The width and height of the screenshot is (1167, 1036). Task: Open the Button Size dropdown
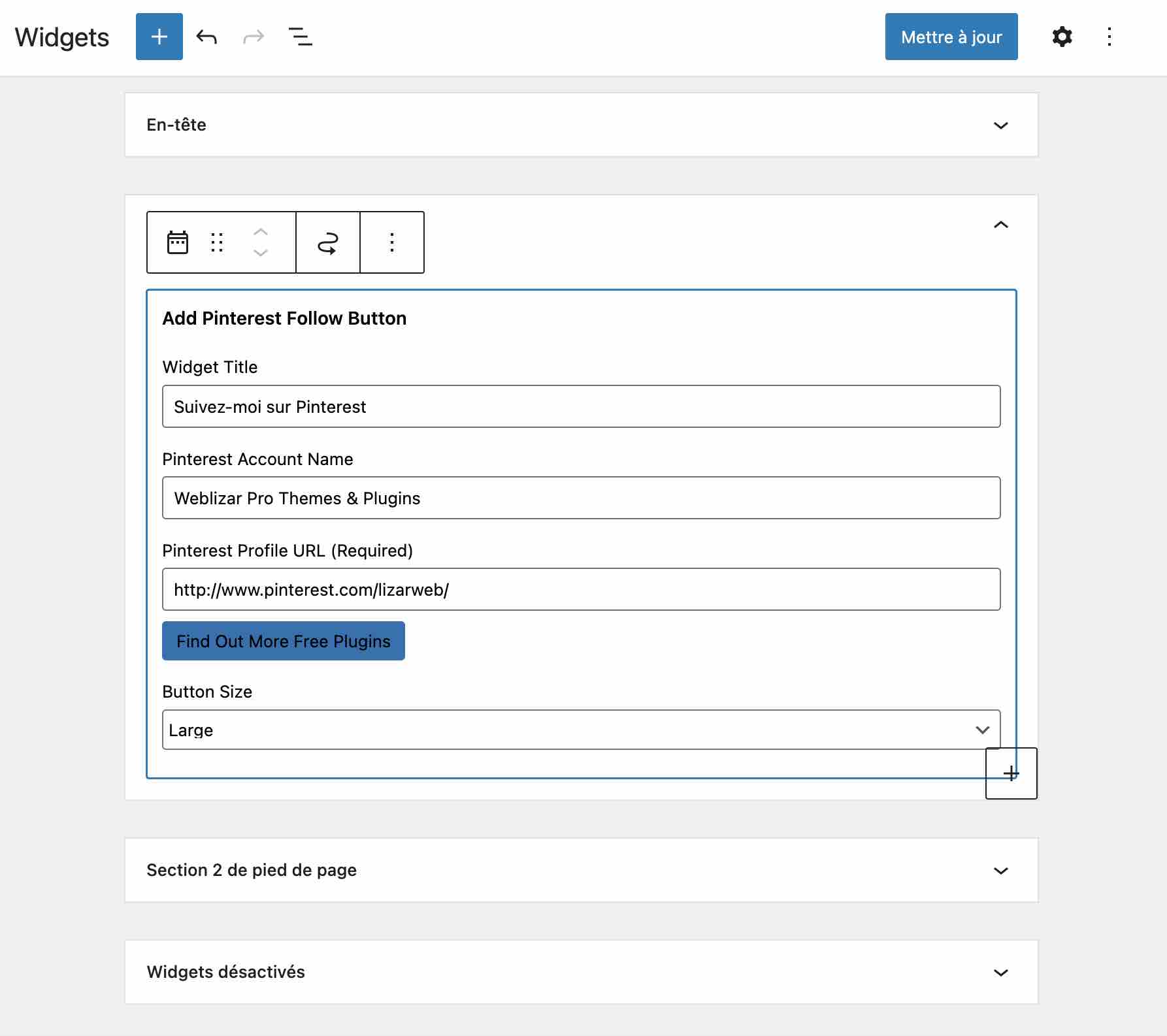582,730
